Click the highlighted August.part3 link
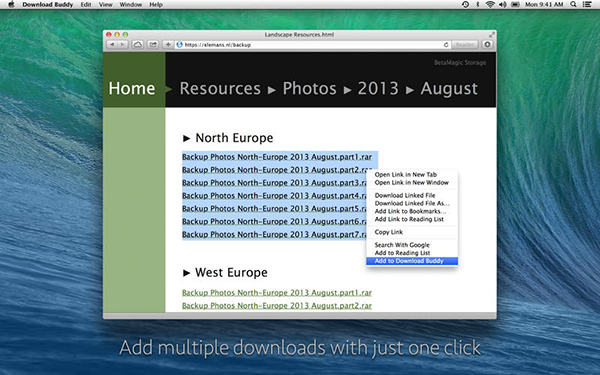Viewport: 600px width, 375px height. click(x=274, y=183)
